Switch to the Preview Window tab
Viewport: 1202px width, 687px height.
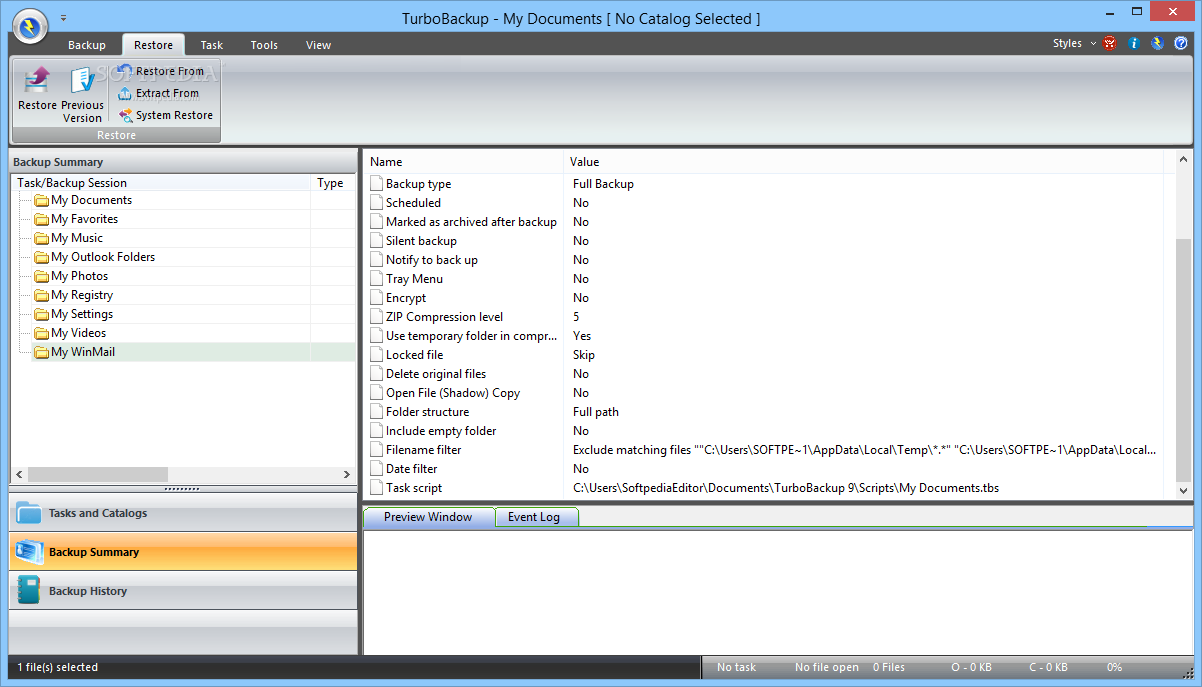point(428,517)
